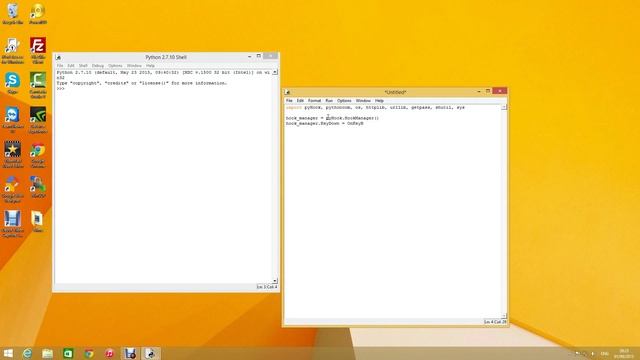Open the Edit menu in Python Shell
This screenshot has height=360, width=640.
[x=71, y=66]
